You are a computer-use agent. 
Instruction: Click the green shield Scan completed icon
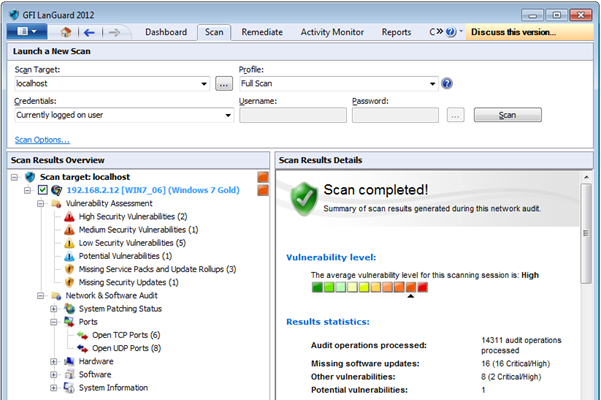304,198
